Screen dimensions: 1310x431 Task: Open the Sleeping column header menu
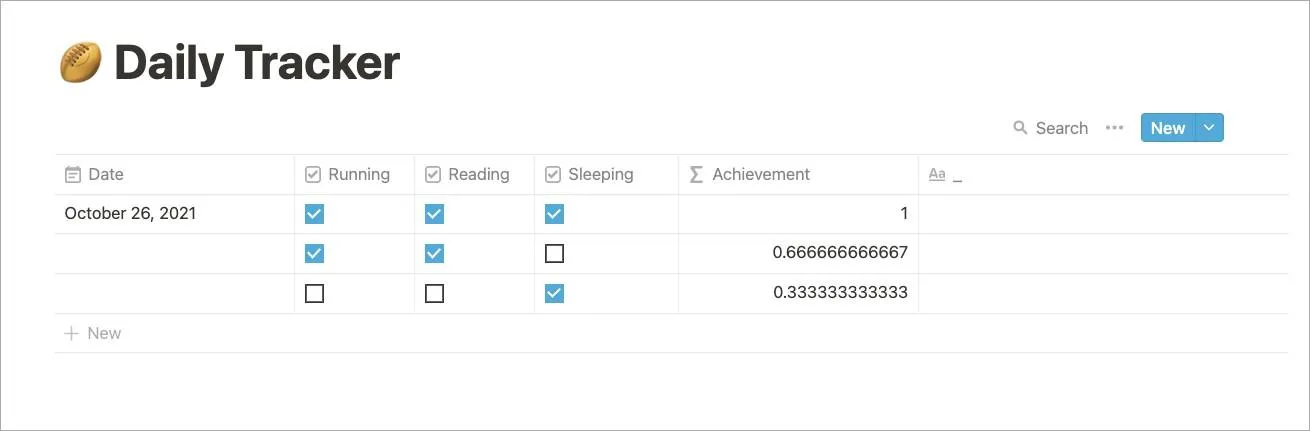pyautogui.click(x=600, y=175)
